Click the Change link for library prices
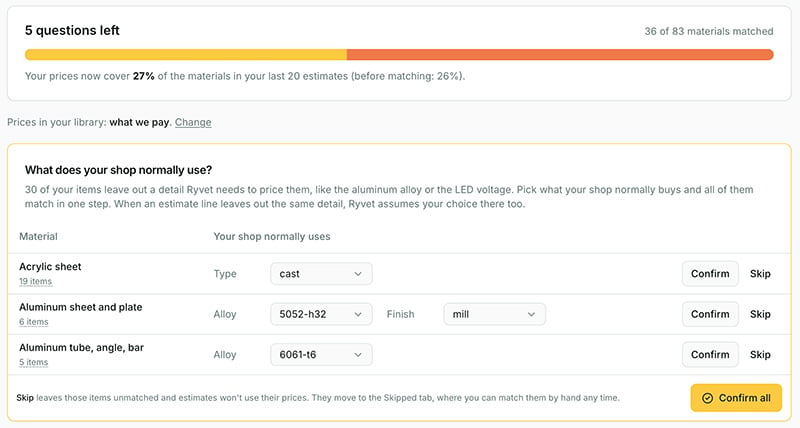Viewport: 800px width, 428px height. 193,122
